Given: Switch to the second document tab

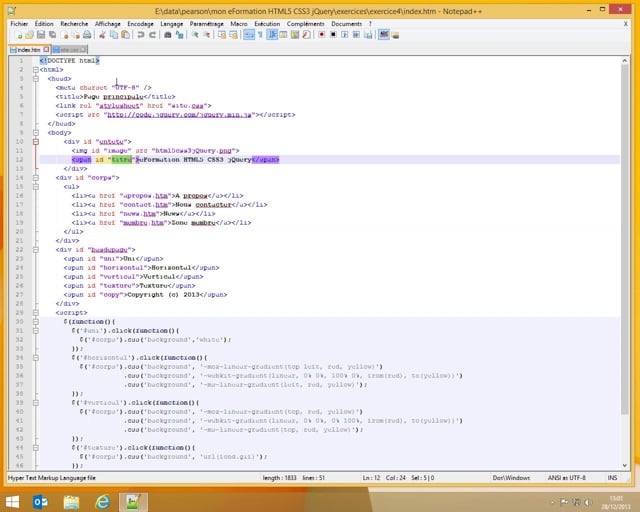Looking at the screenshot, I should click(68, 50).
